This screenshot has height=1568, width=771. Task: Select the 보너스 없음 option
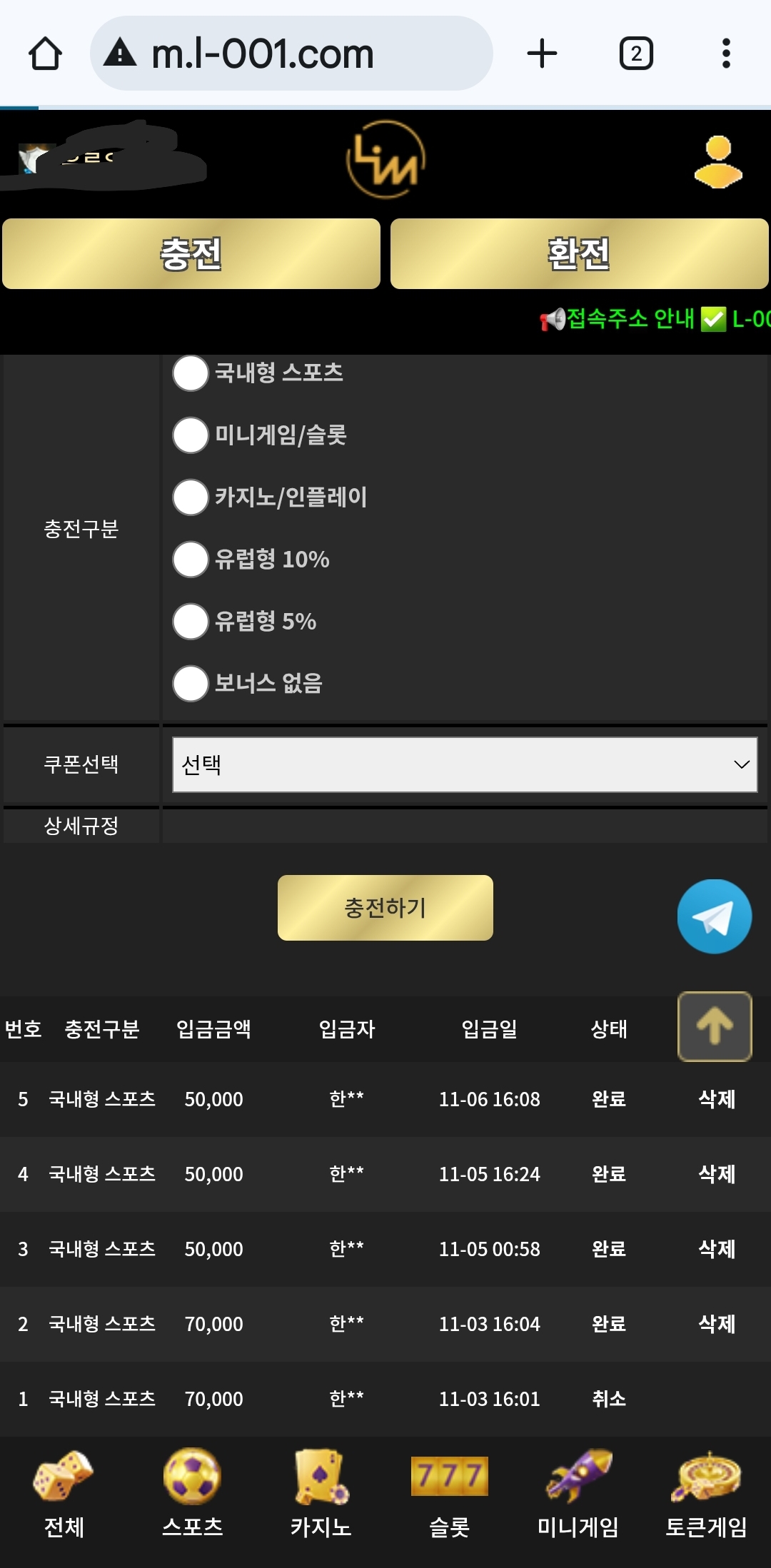coord(190,684)
